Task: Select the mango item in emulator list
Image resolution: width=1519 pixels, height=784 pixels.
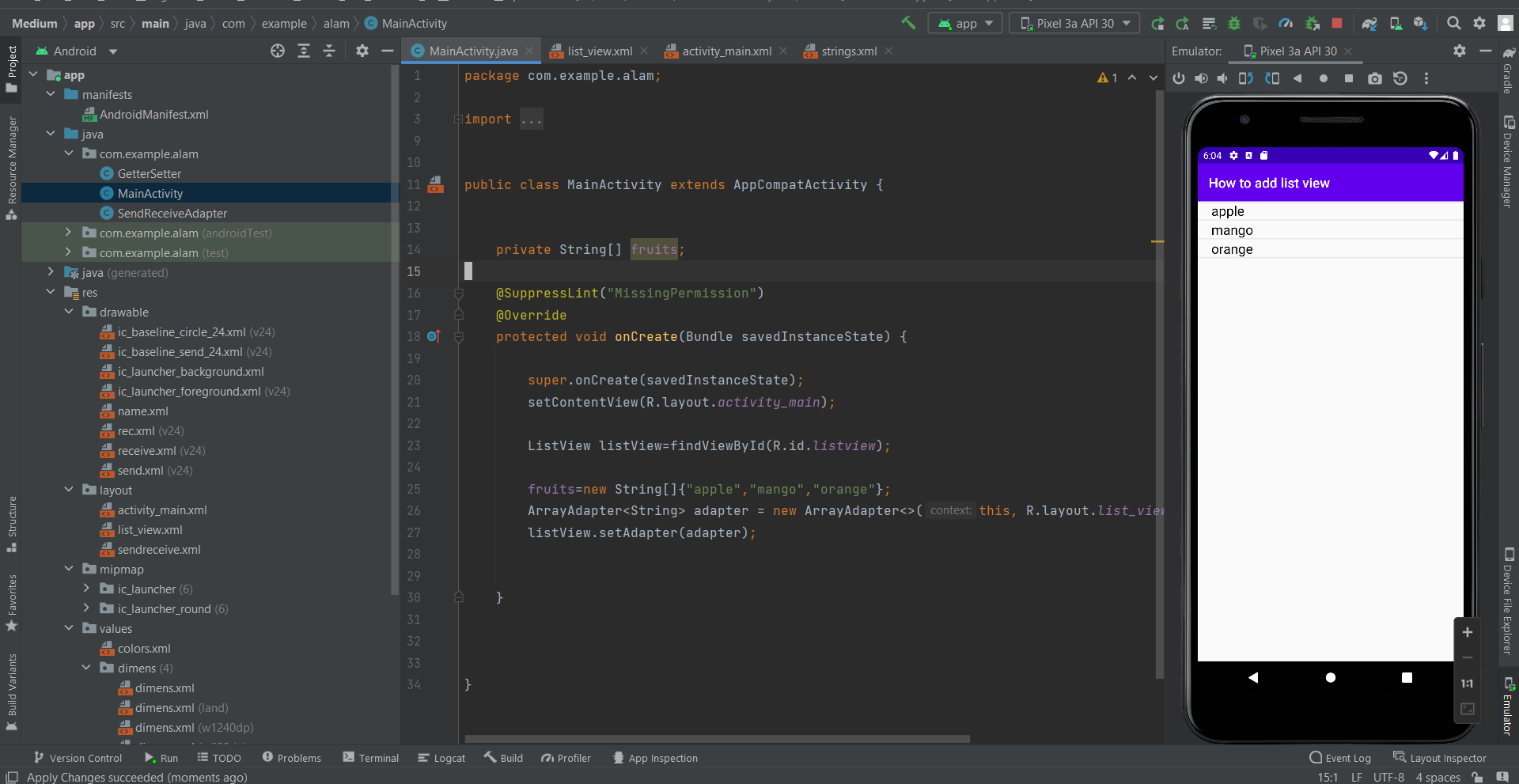Action: (1232, 230)
